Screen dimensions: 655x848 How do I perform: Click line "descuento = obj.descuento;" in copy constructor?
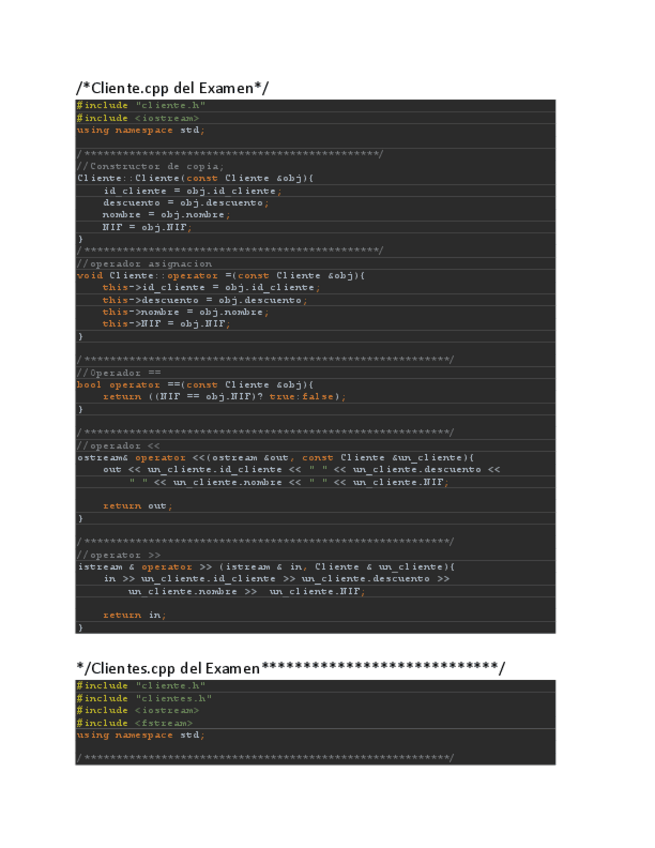(186, 203)
